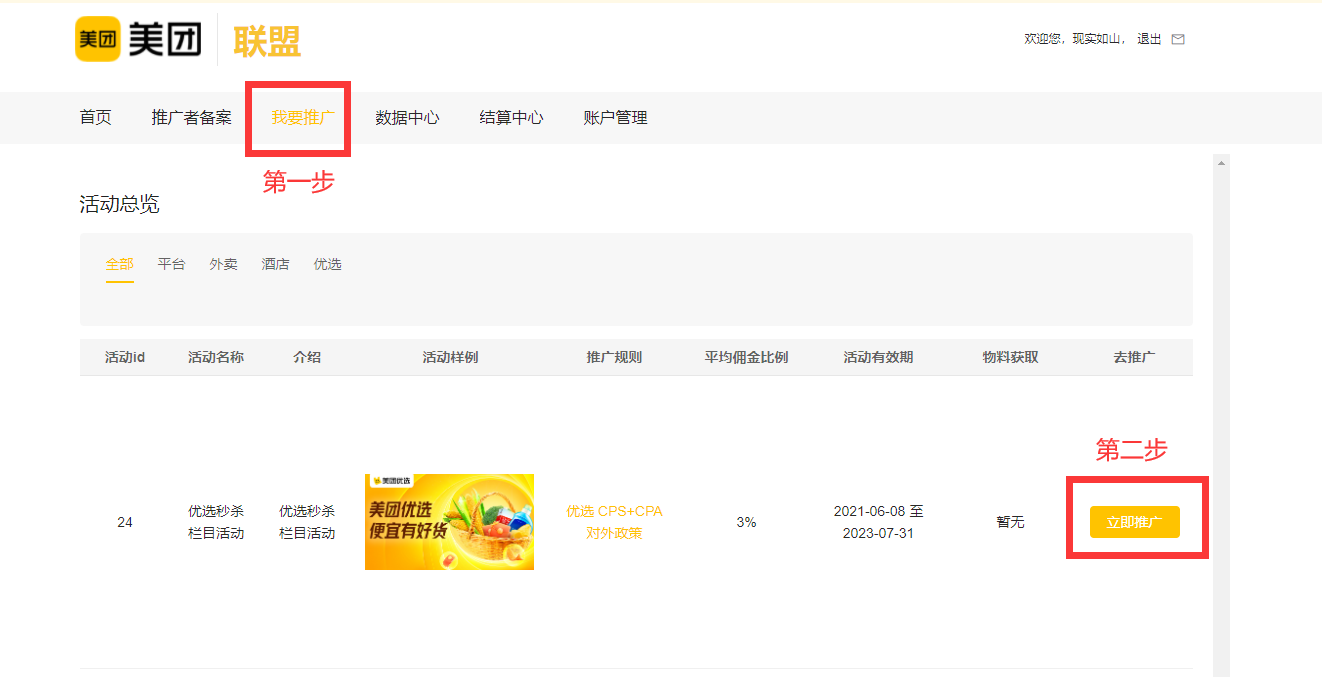Select the 平台 filter tab

tap(172, 264)
